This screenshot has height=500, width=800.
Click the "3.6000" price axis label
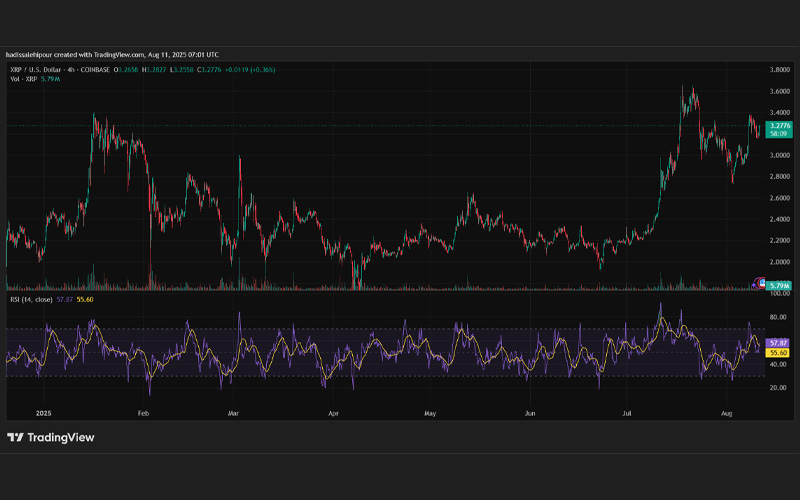pyautogui.click(x=780, y=91)
